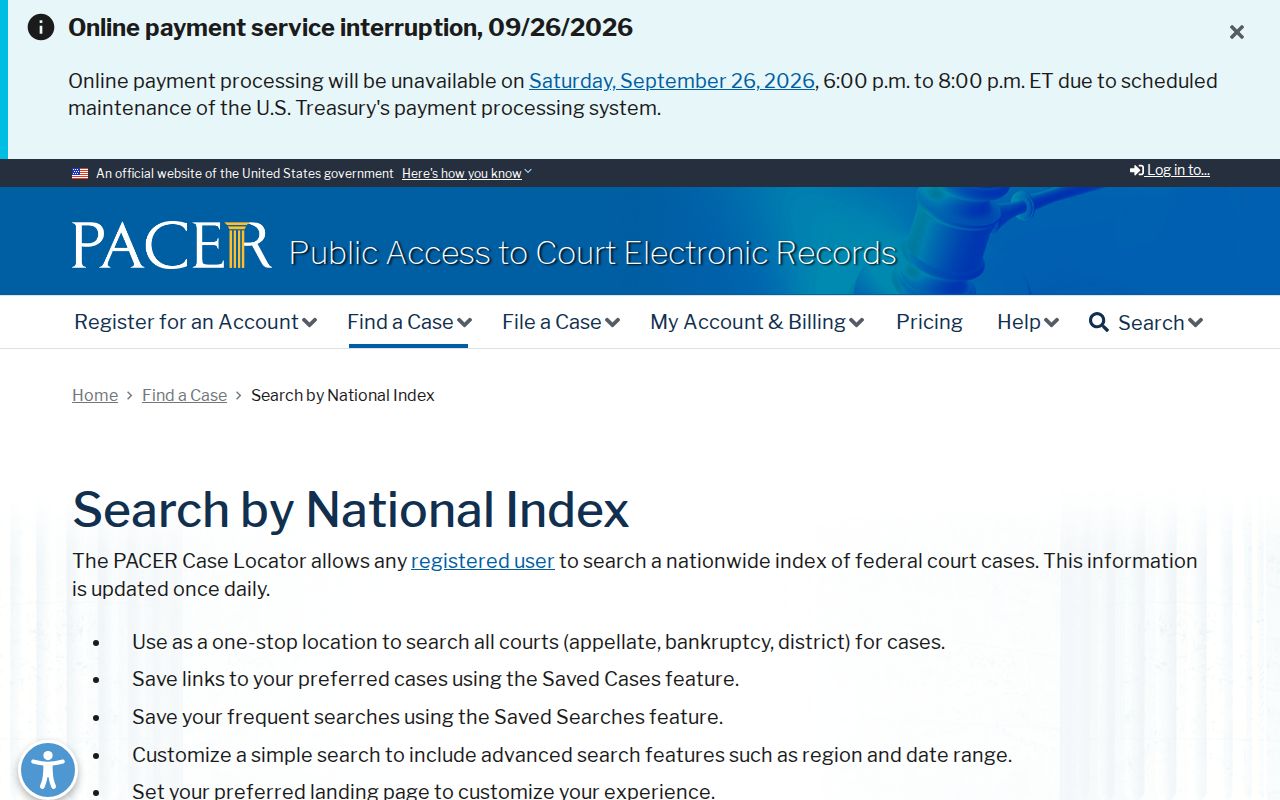Click the "Online payment service interruption" alert title
Viewport: 1280px width, 800px height.
click(x=350, y=27)
